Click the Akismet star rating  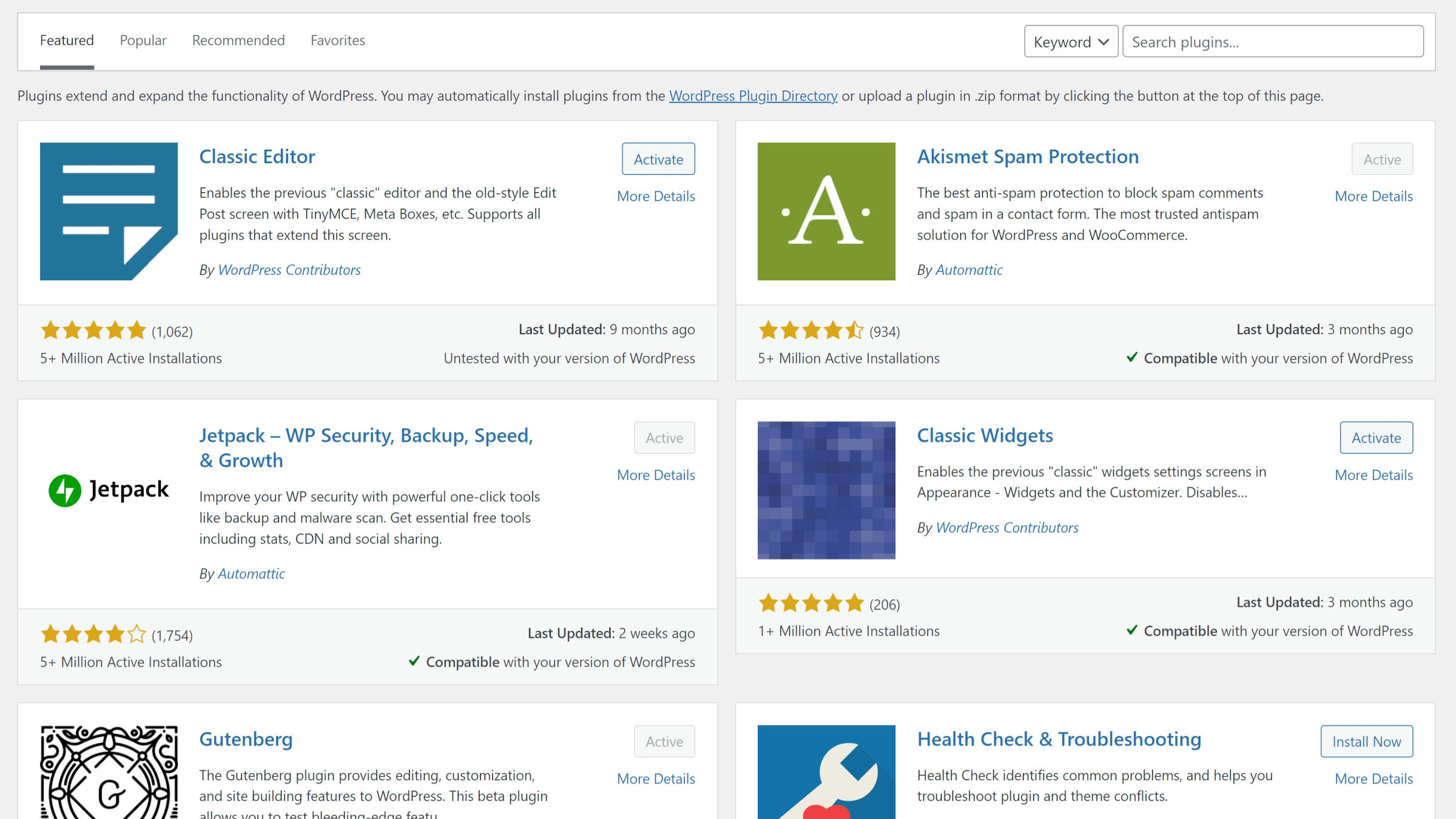811,331
